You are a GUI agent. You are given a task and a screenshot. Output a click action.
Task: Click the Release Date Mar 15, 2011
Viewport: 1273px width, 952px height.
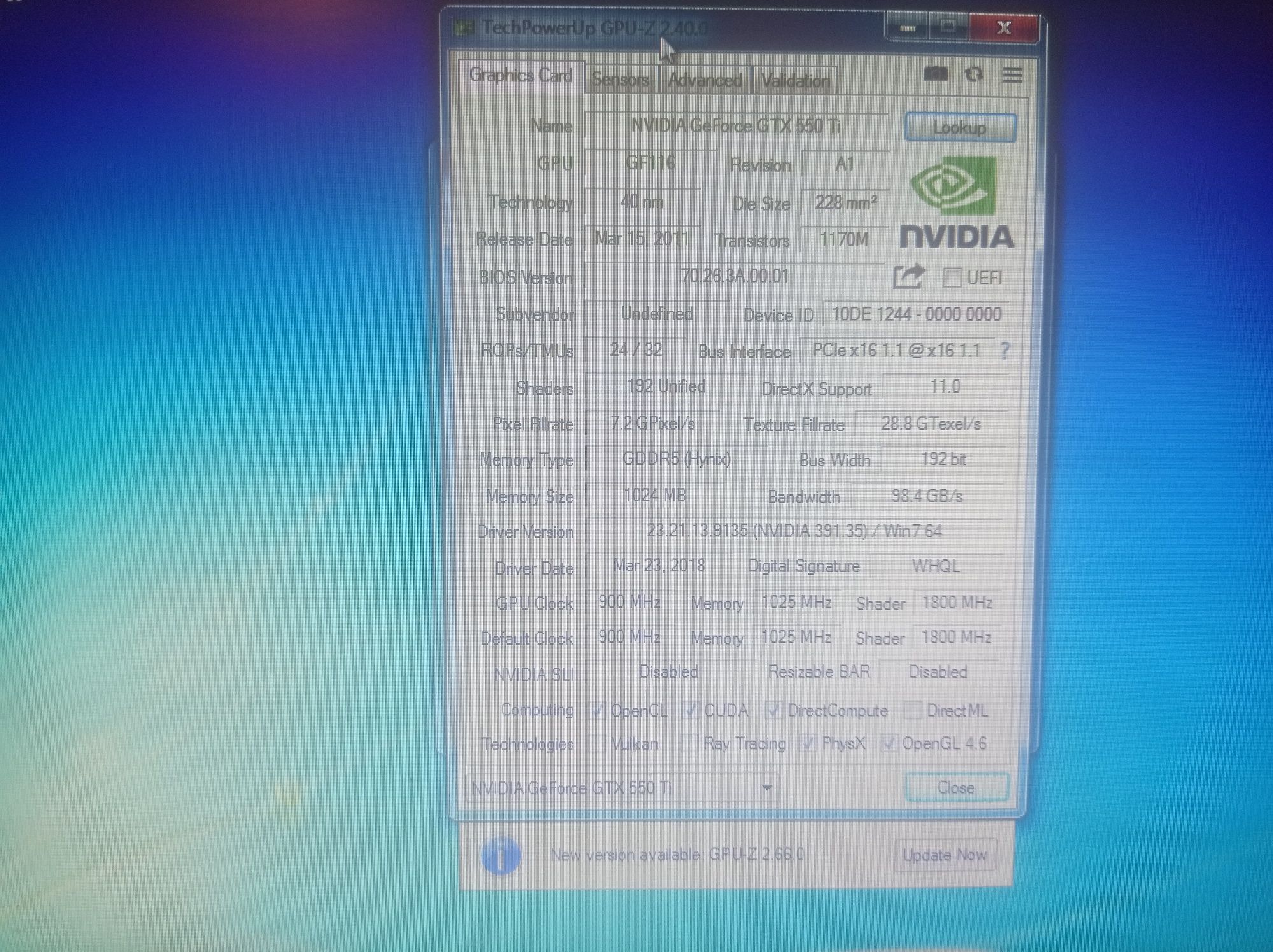point(642,239)
